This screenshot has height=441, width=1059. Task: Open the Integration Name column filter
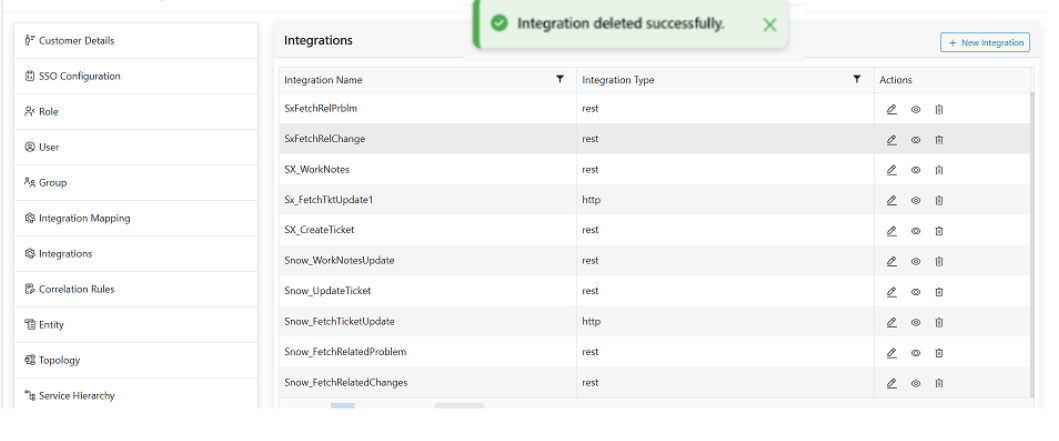(x=560, y=79)
